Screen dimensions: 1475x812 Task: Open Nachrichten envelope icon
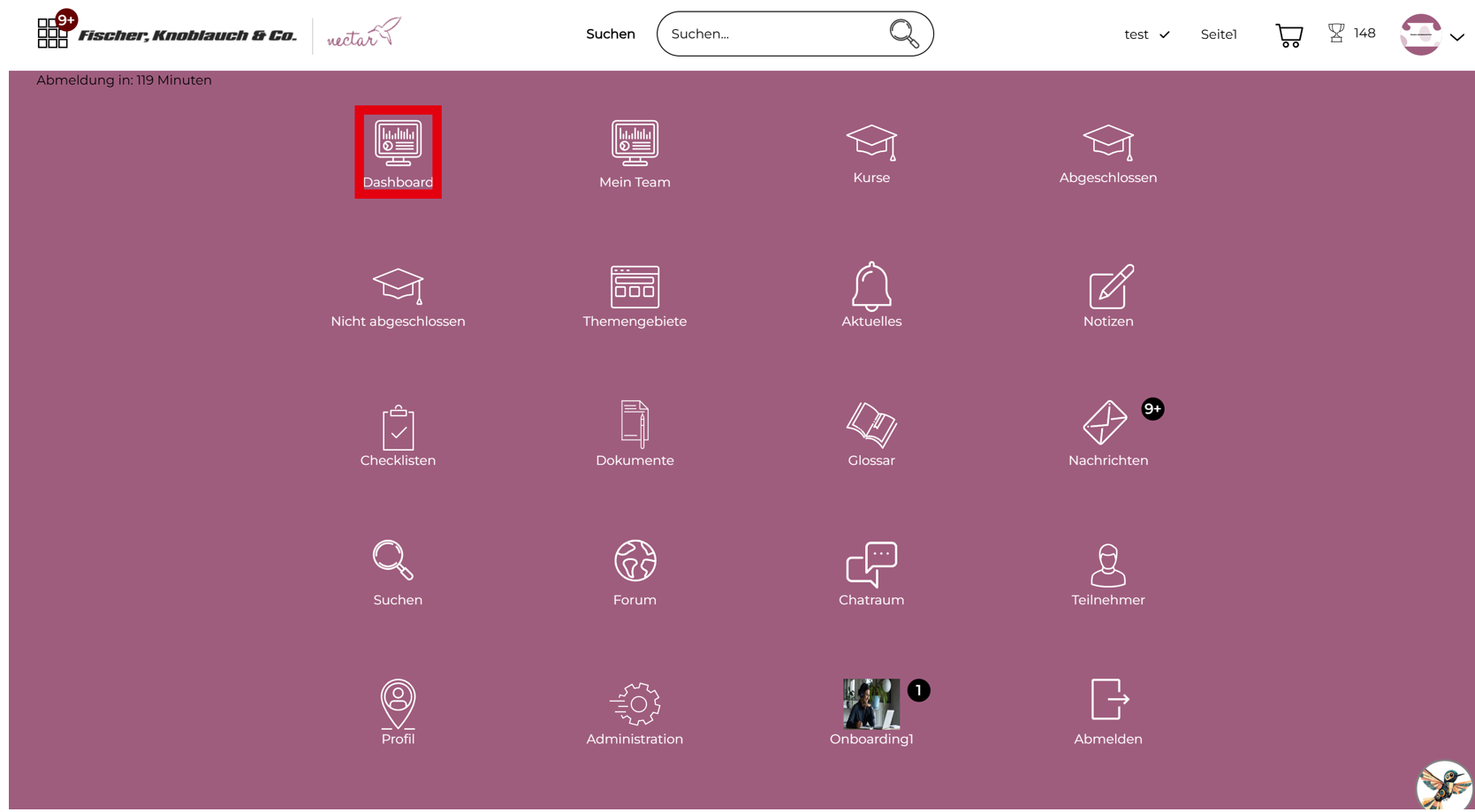[1106, 423]
